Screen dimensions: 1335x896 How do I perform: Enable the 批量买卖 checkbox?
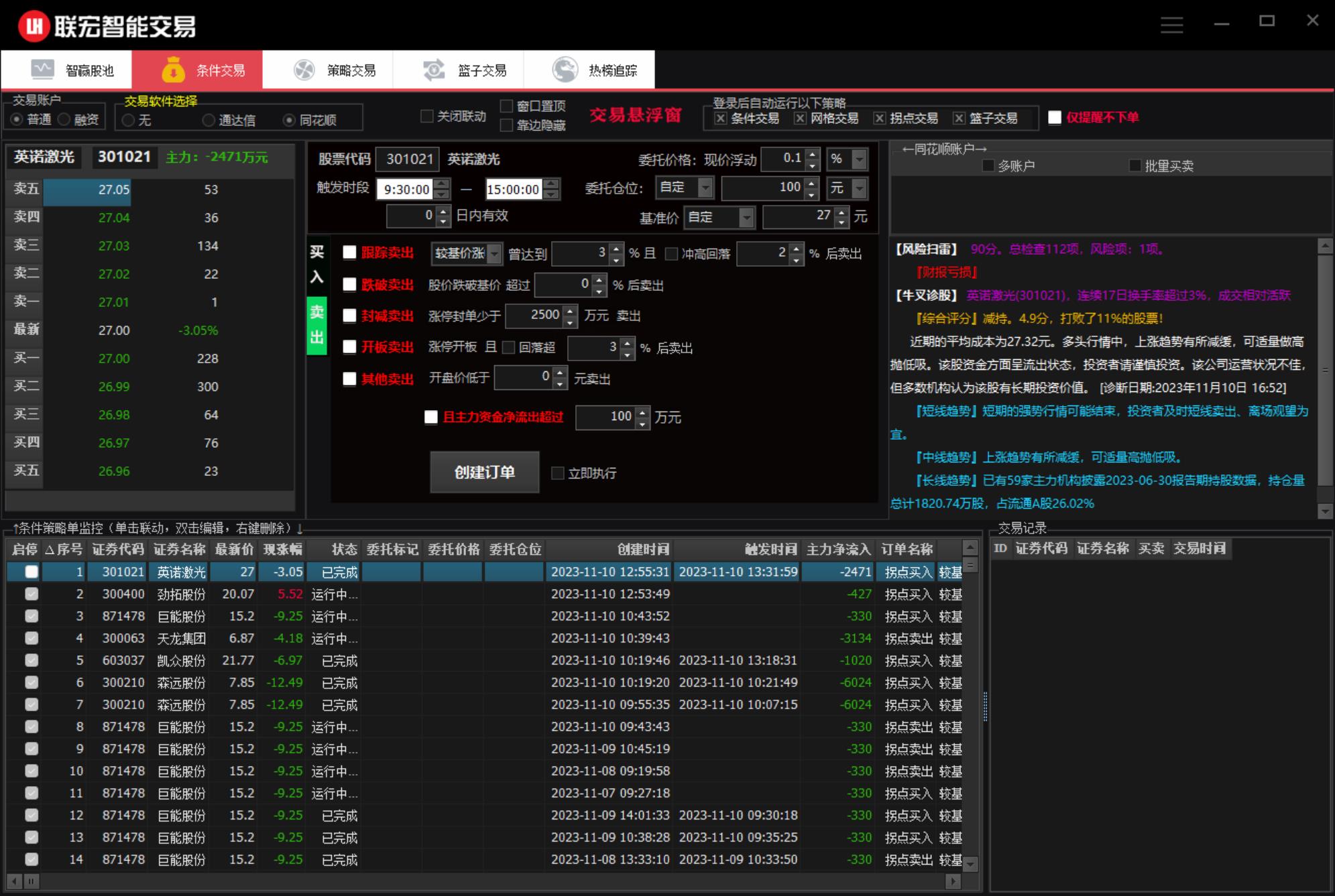pos(1135,166)
